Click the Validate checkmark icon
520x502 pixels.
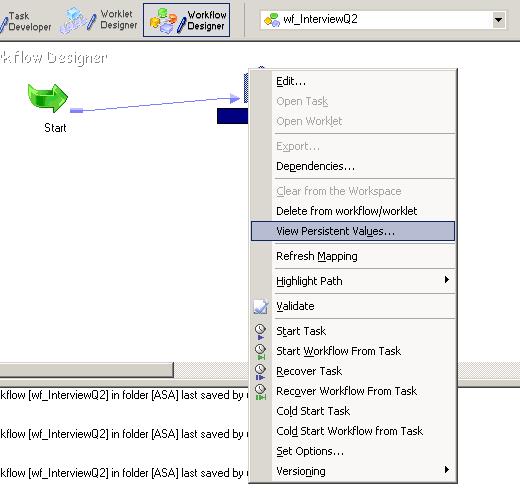(260, 306)
